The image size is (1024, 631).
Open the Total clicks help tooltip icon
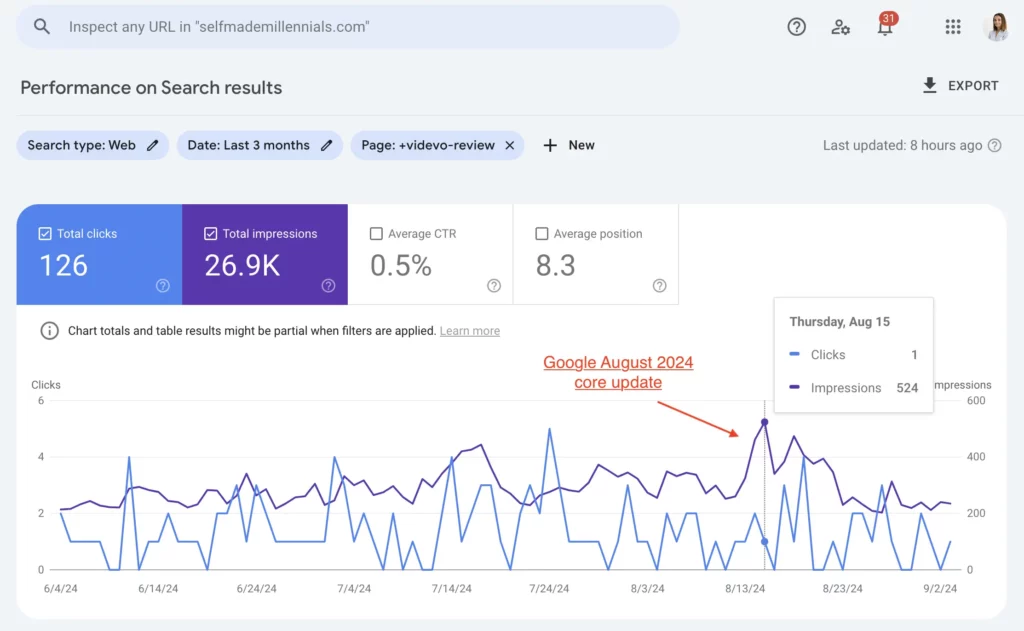[x=163, y=287]
